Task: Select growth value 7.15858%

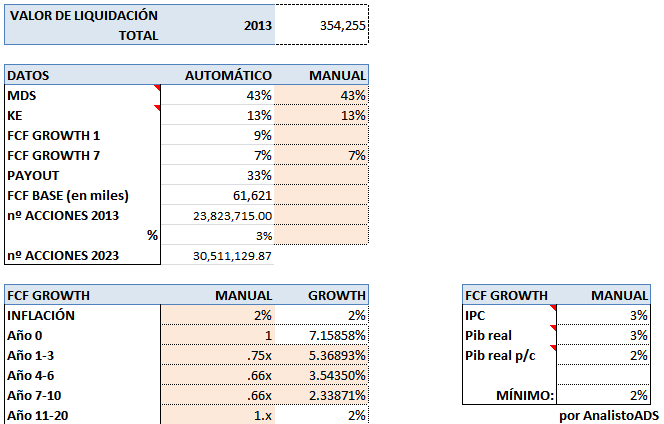Action: 322,335
